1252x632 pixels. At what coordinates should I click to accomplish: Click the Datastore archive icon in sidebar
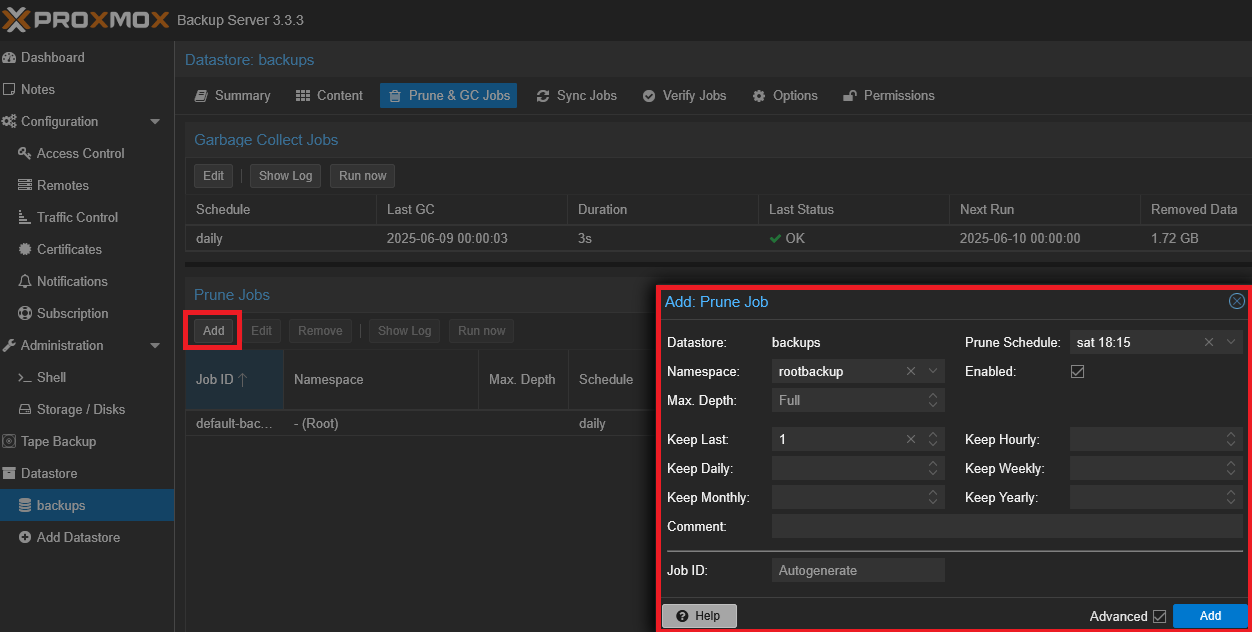coord(10,474)
